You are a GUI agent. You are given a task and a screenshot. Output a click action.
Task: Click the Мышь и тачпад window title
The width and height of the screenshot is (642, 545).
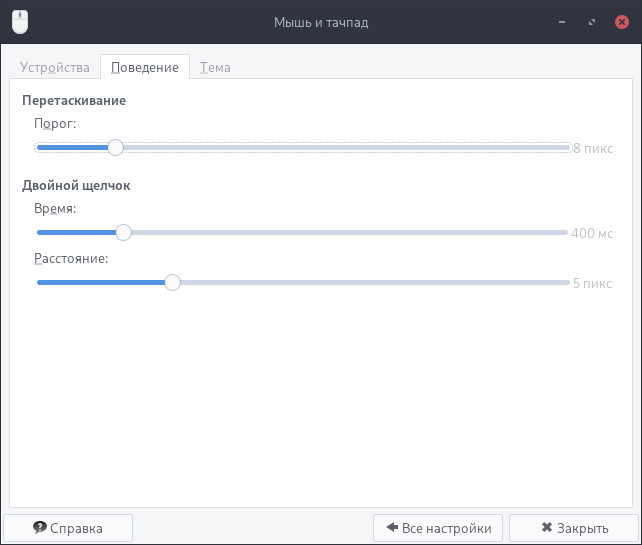(321, 22)
